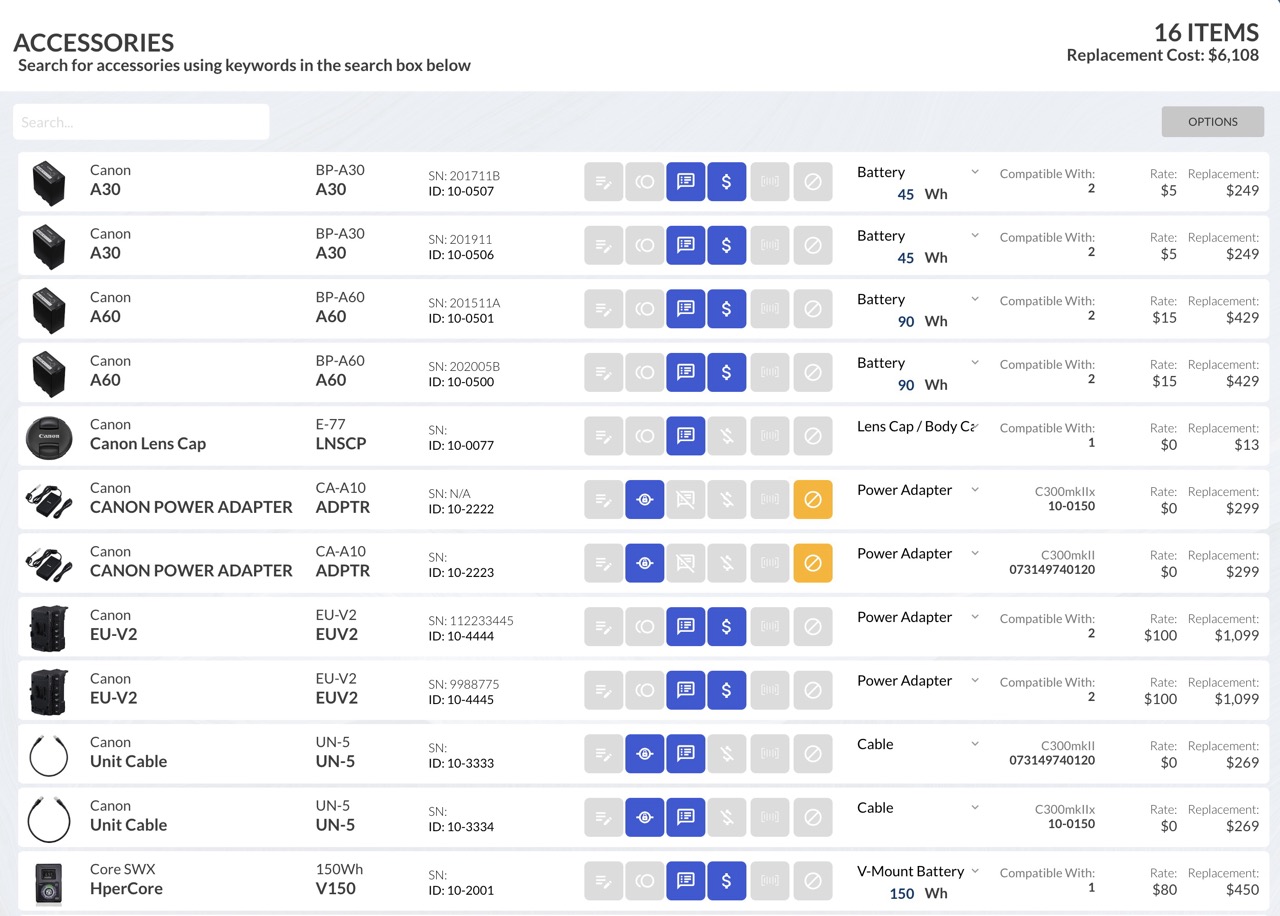Click the $80 rate for HperCore
Viewport: 1280px width, 916px height.
1164,889
